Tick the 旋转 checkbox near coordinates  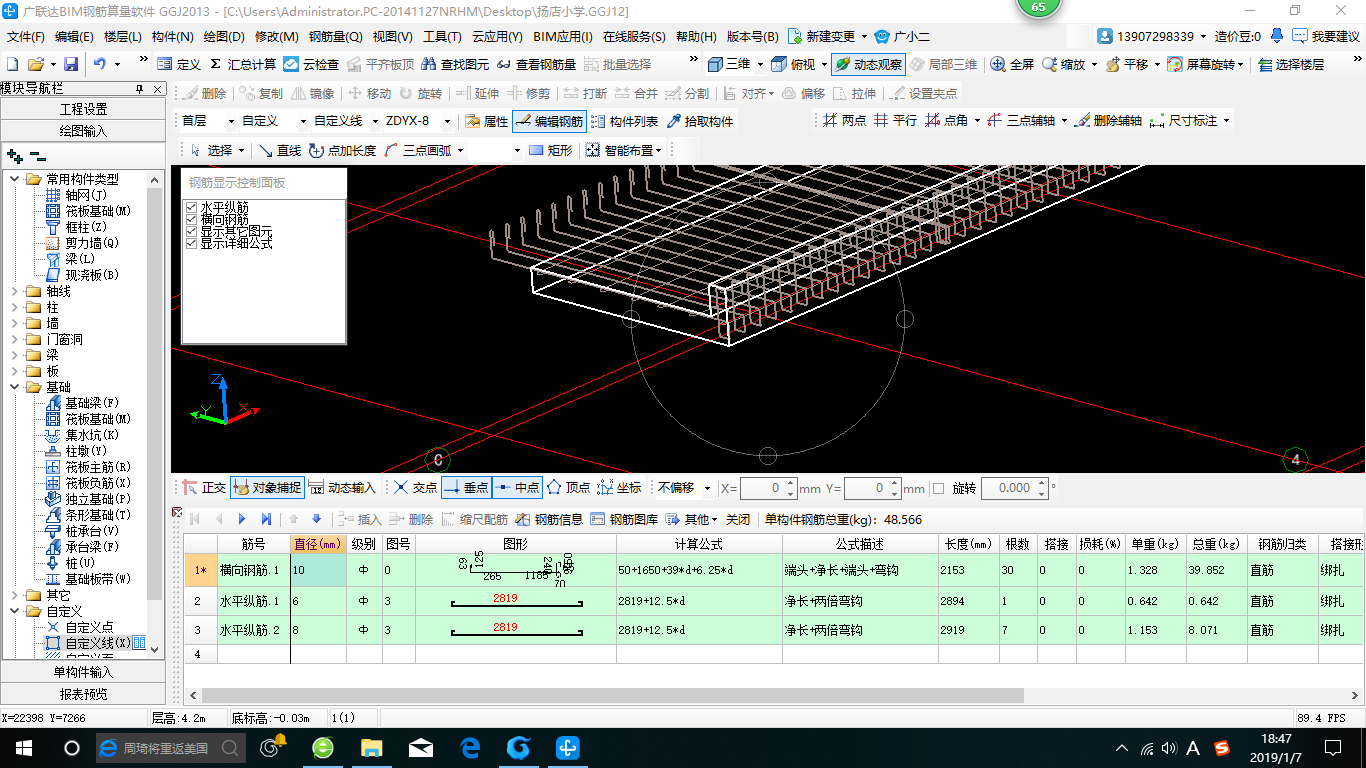[x=938, y=488]
